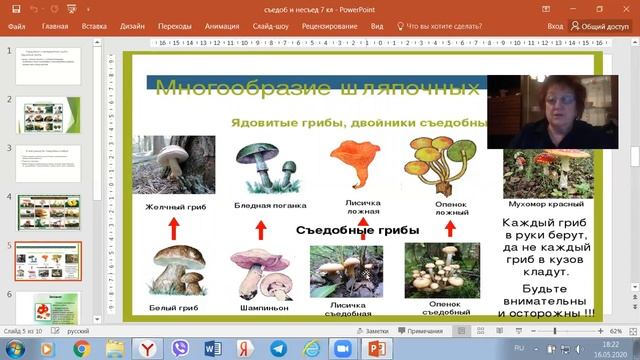The height and width of the screenshot is (360, 640).
Task: Switch to Slide Sorter view icon
Action: click(481, 331)
